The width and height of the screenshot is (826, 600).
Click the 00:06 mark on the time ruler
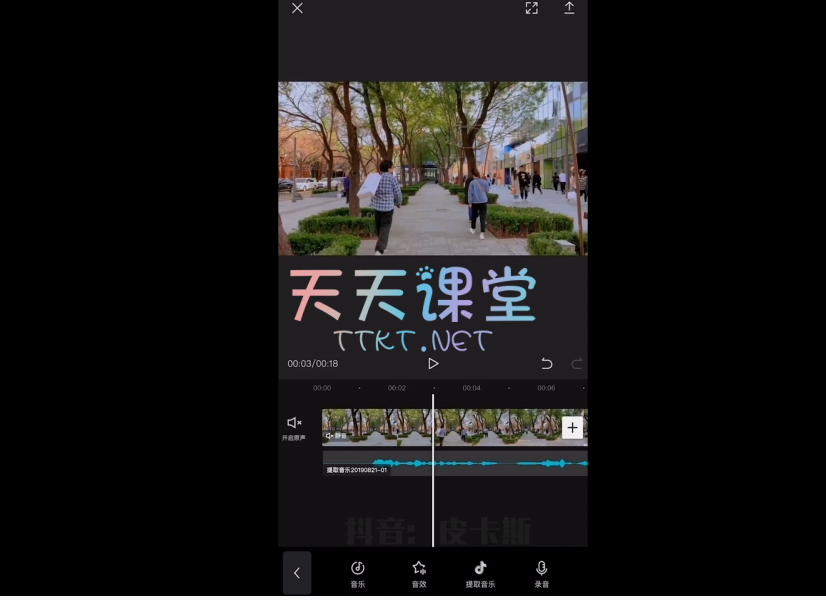(x=546, y=388)
